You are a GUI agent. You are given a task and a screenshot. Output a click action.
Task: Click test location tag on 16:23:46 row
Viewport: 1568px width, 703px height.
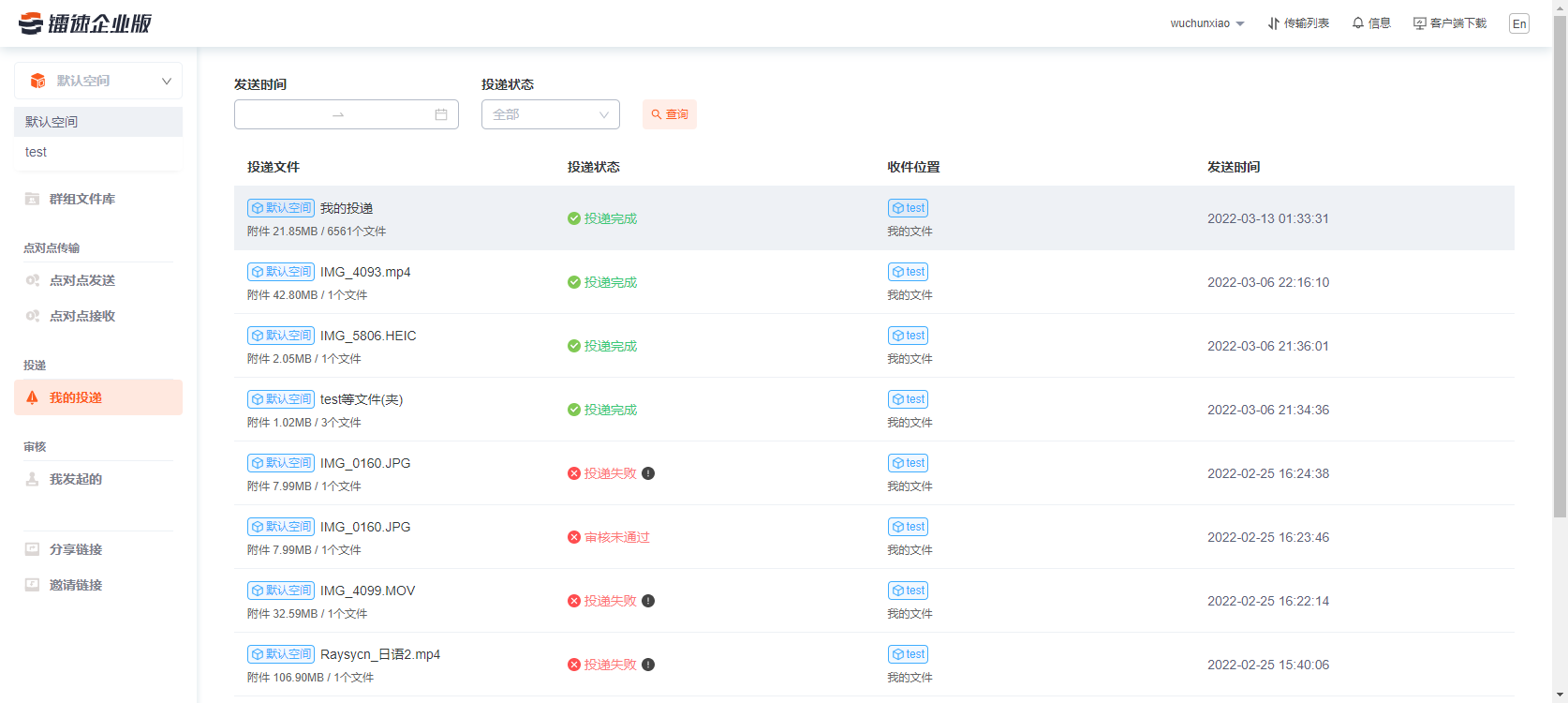[909, 527]
